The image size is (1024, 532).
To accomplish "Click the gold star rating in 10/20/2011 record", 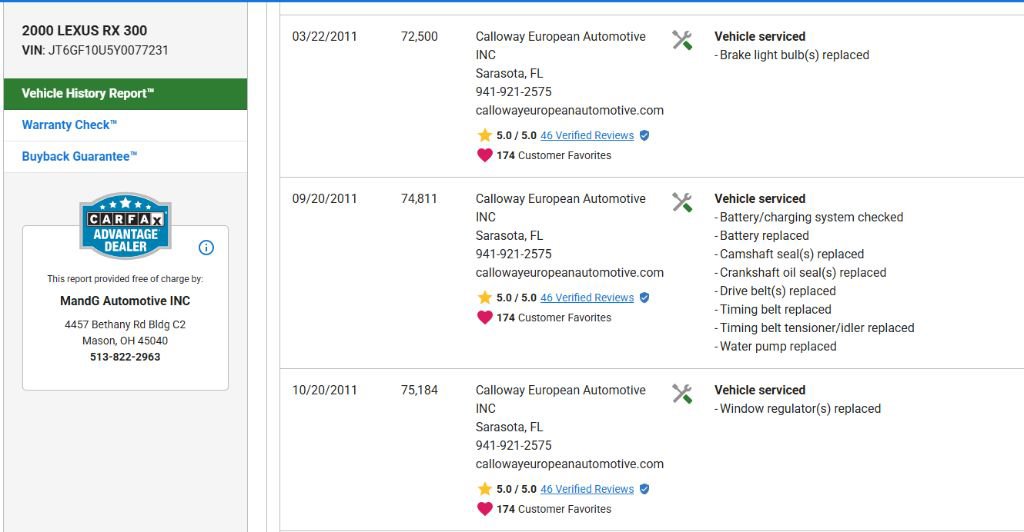I will (485, 489).
